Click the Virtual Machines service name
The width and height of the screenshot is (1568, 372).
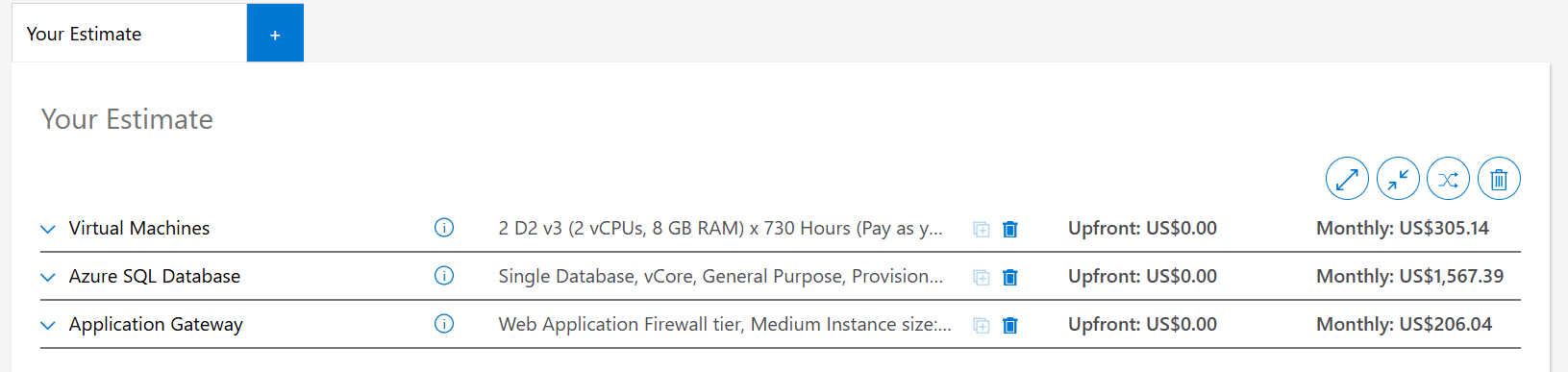tap(139, 228)
